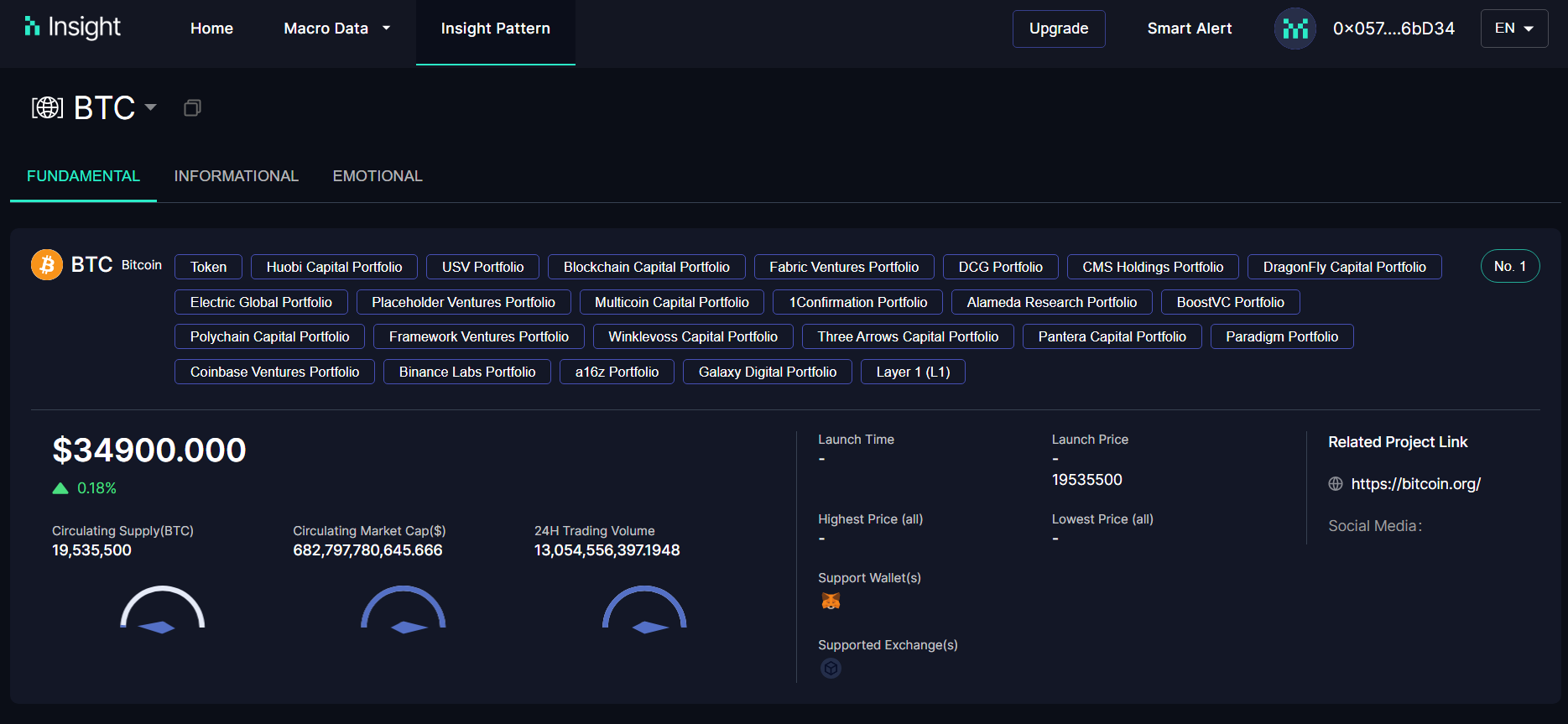Click the Three Arrows Capital Portfolio tag
Screen dimensions: 1568x724
coord(908,336)
